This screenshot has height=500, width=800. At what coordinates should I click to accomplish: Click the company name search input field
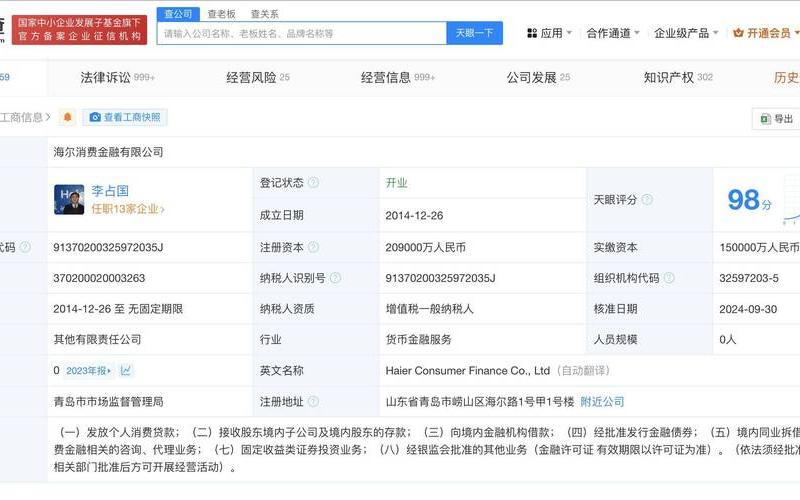pos(302,33)
